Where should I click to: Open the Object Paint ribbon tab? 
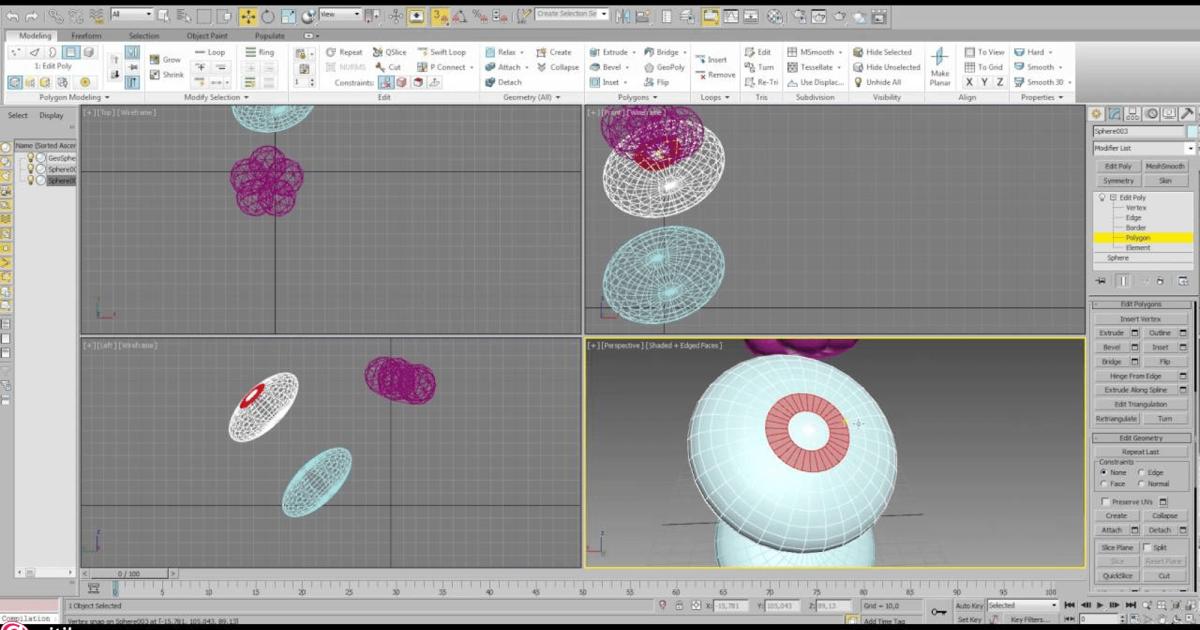tap(205, 36)
